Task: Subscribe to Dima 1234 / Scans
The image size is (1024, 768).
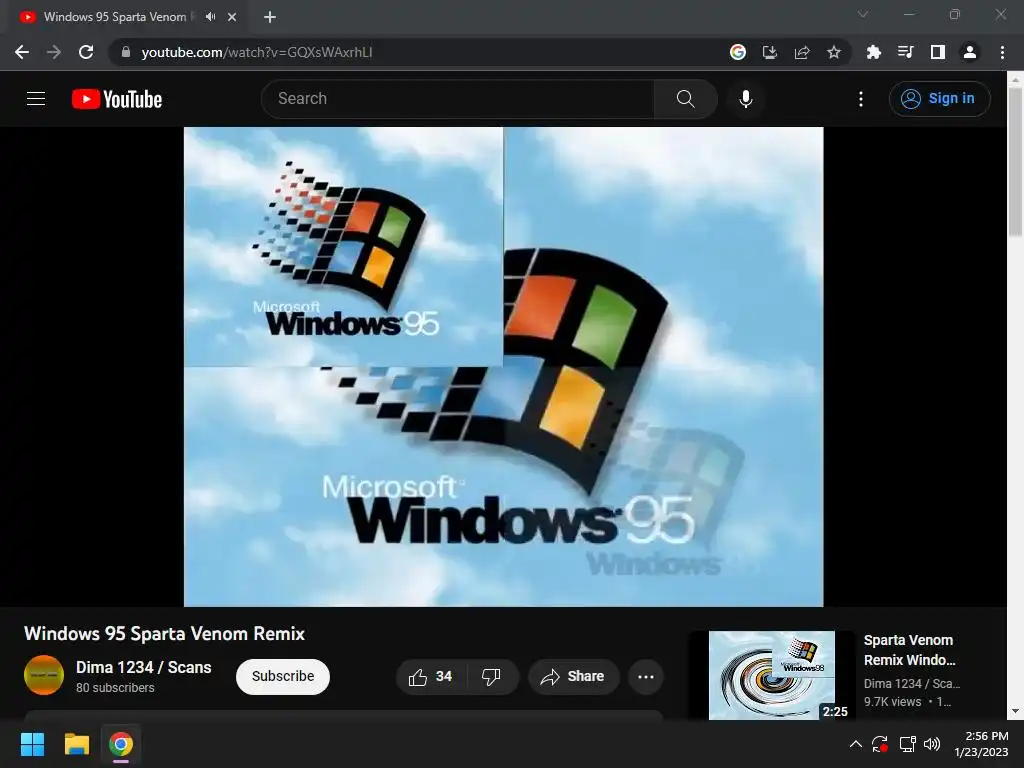Action: (x=283, y=677)
